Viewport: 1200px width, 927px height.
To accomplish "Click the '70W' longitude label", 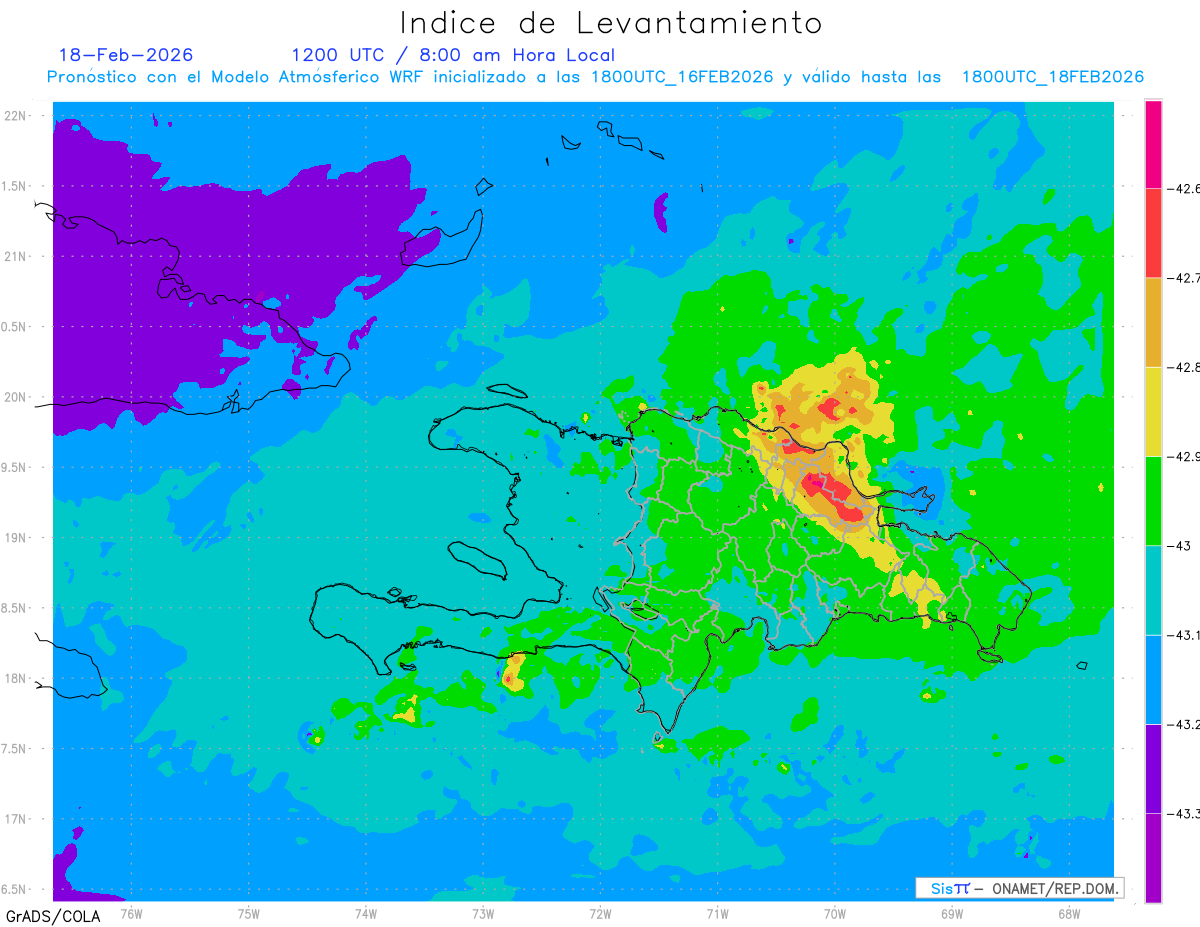I will [835, 913].
